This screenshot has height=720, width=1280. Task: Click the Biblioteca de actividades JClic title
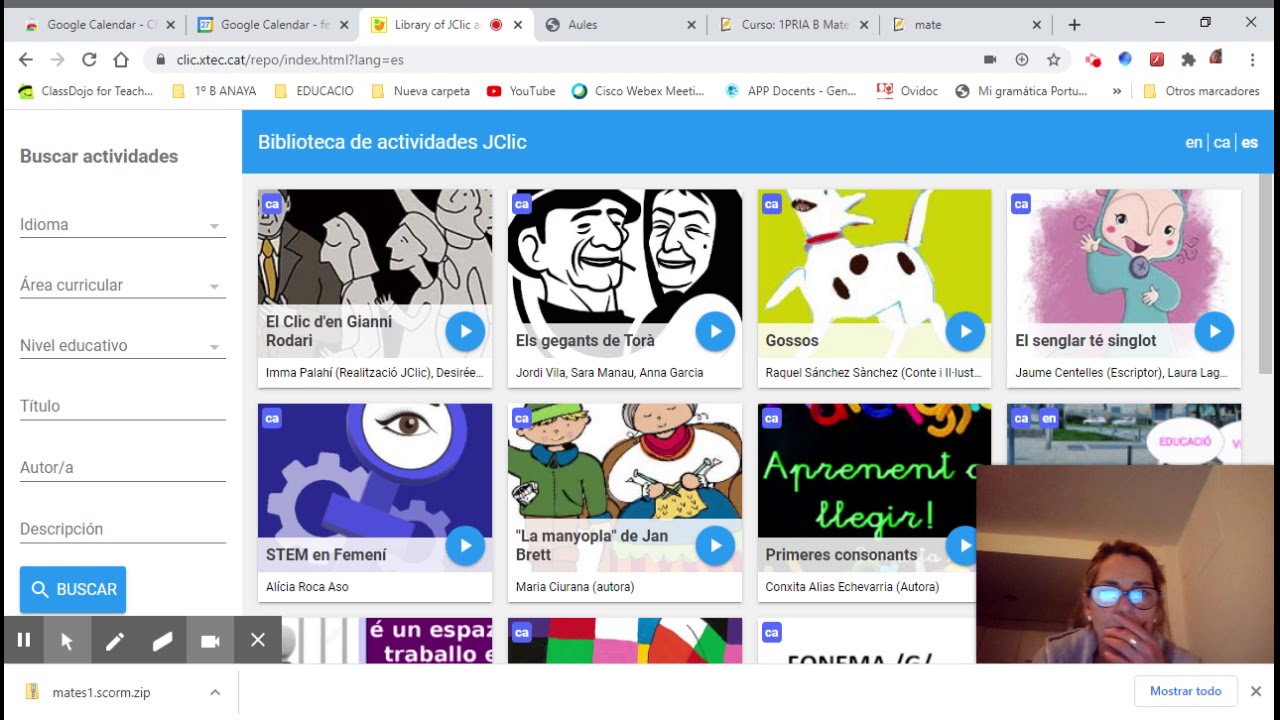click(x=392, y=142)
